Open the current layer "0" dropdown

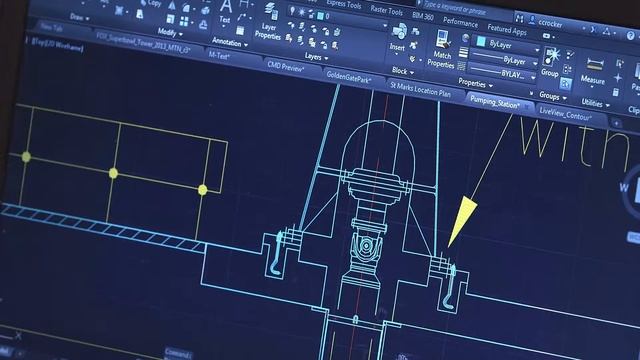pyautogui.click(x=384, y=25)
